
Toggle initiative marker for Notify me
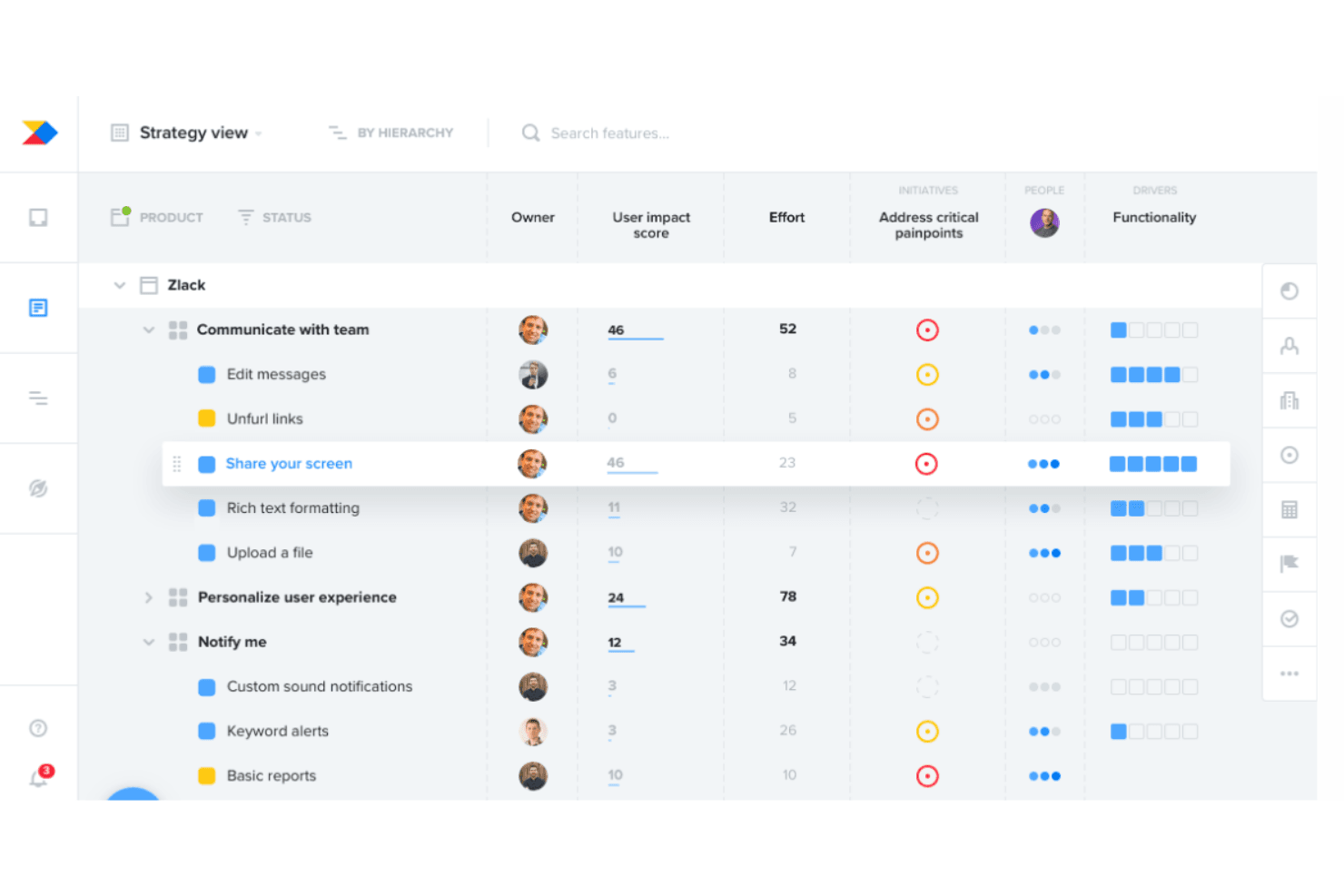927,642
